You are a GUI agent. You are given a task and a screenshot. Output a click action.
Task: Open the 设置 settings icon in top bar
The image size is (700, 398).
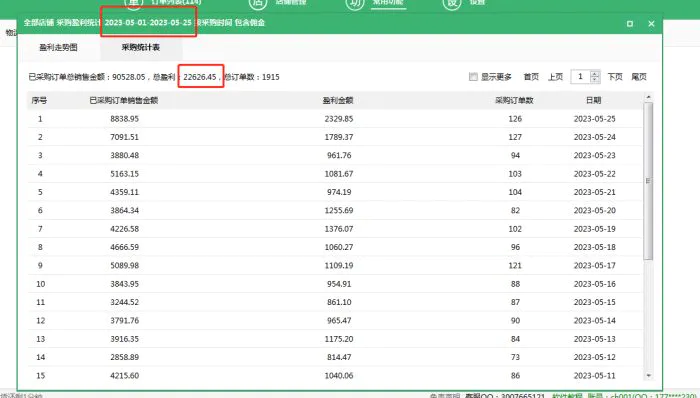click(x=451, y=4)
